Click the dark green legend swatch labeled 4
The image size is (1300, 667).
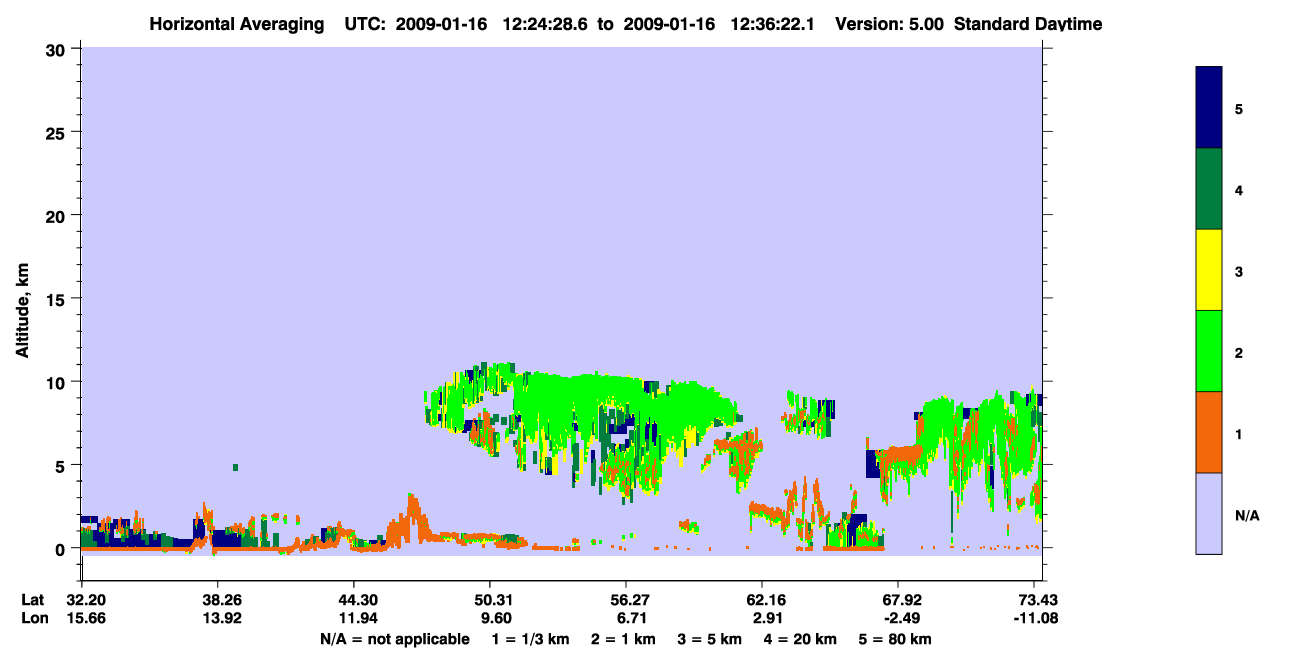[1209, 189]
